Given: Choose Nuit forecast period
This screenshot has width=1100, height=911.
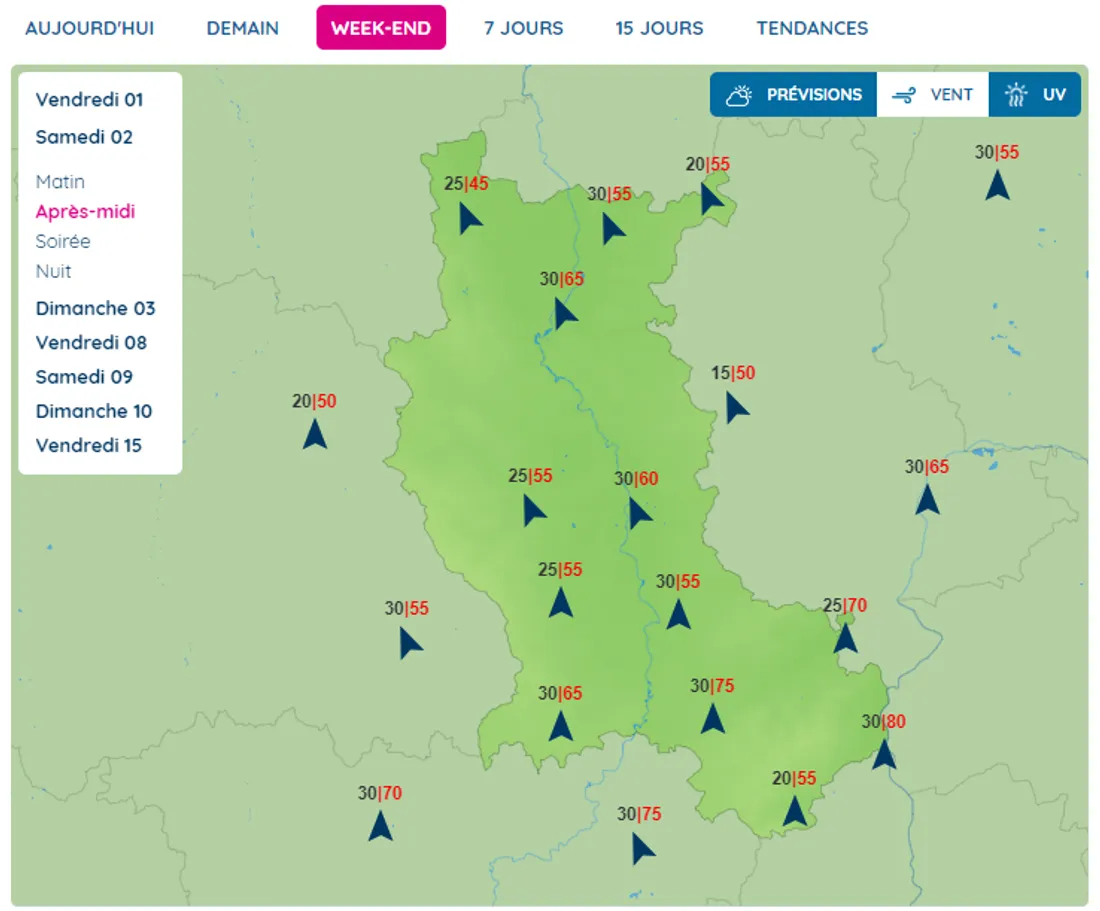Looking at the screenshot, I should coord(54,271).
